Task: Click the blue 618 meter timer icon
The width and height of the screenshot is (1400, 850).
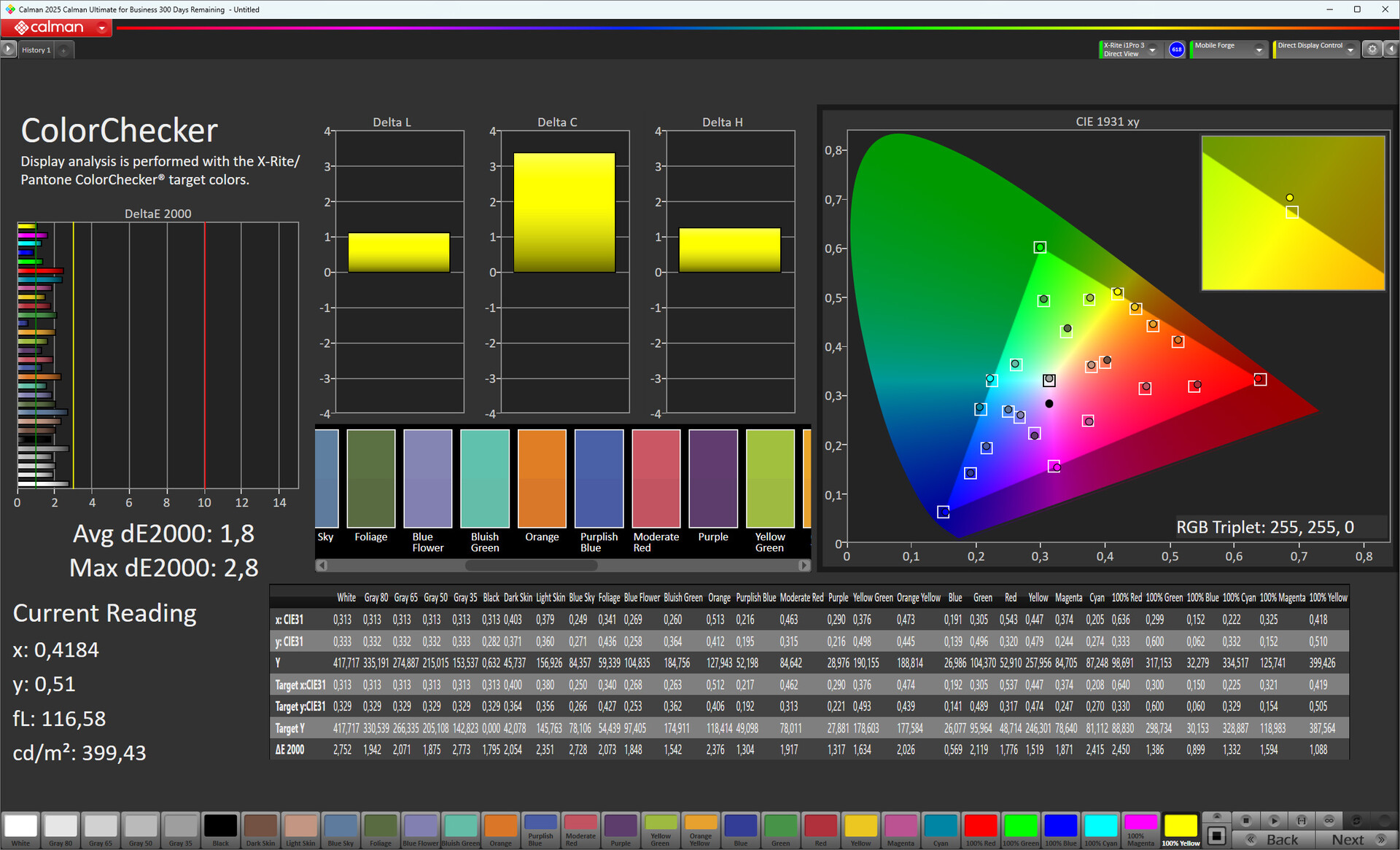Action: pyautogui.click(x=1176, y=50)
